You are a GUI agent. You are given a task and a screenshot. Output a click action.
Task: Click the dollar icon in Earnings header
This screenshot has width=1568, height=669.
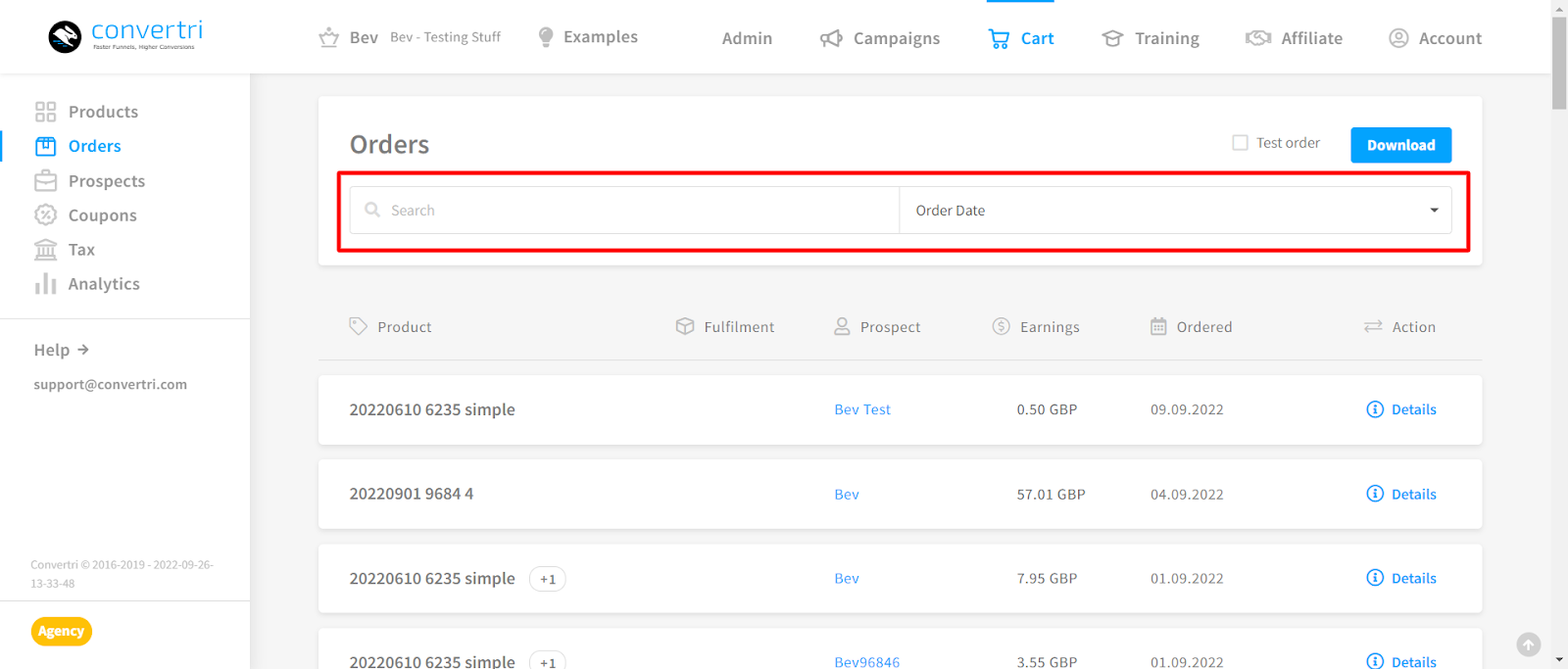(x=1001, y=326)
